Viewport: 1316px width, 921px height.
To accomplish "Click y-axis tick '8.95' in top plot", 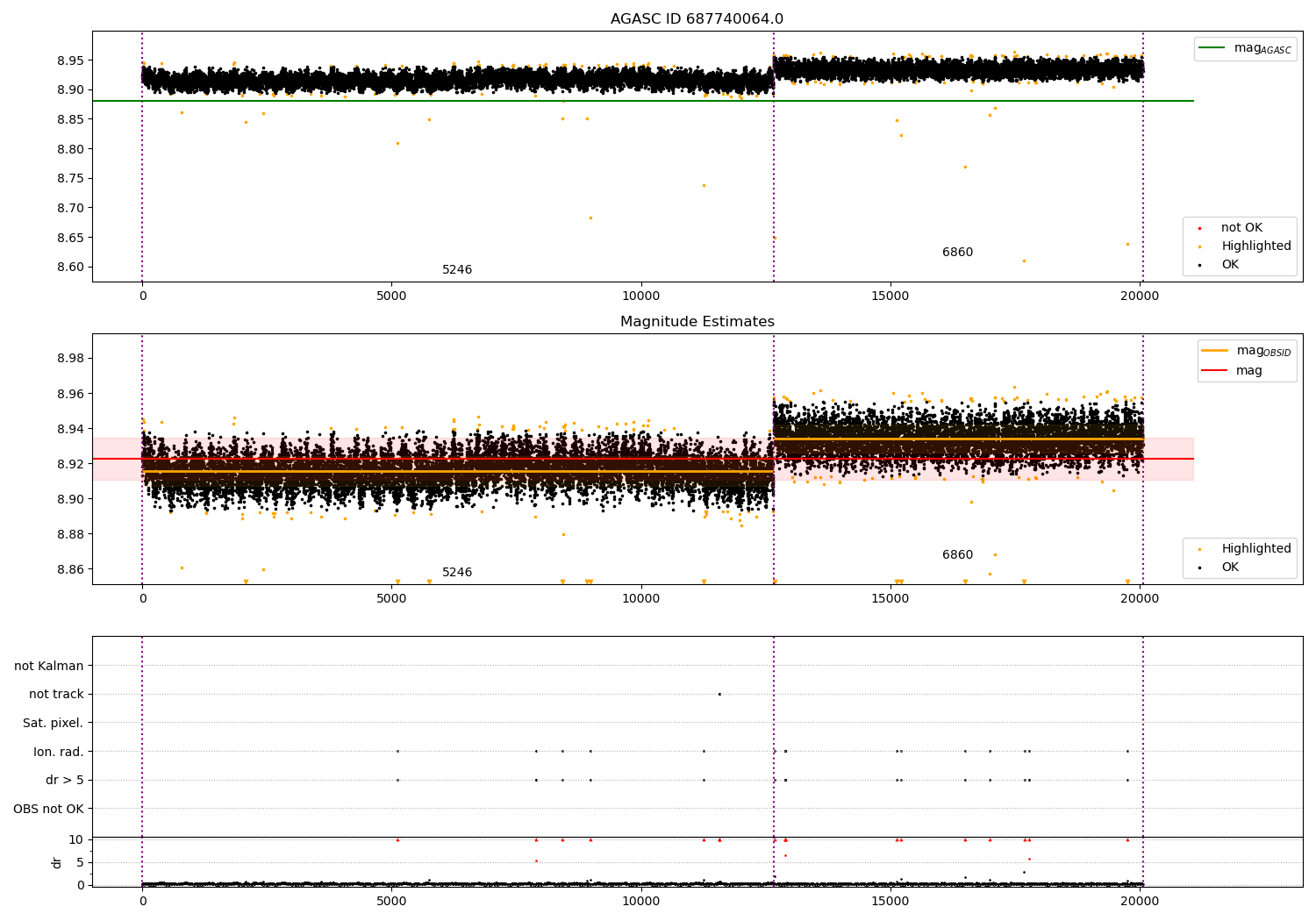I will [x=71, y=61].
